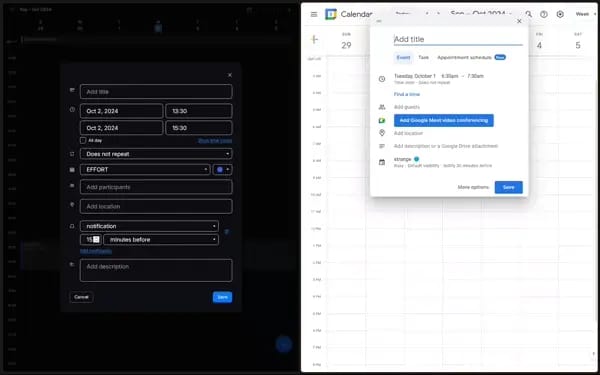Open Google Calendar main menu hamburger icon
Image resolution: width=600 pixels, height=375 pixels.
click(314, 14)
